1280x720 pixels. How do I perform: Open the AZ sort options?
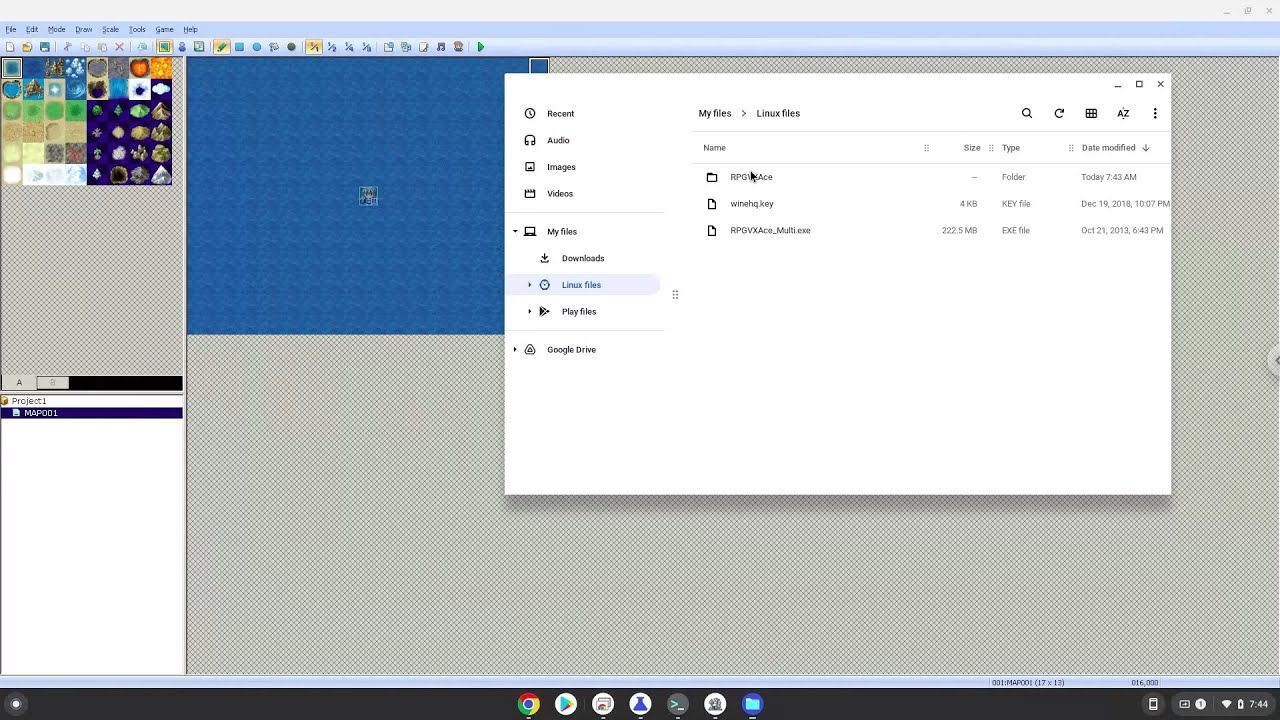click(1123, 113)
